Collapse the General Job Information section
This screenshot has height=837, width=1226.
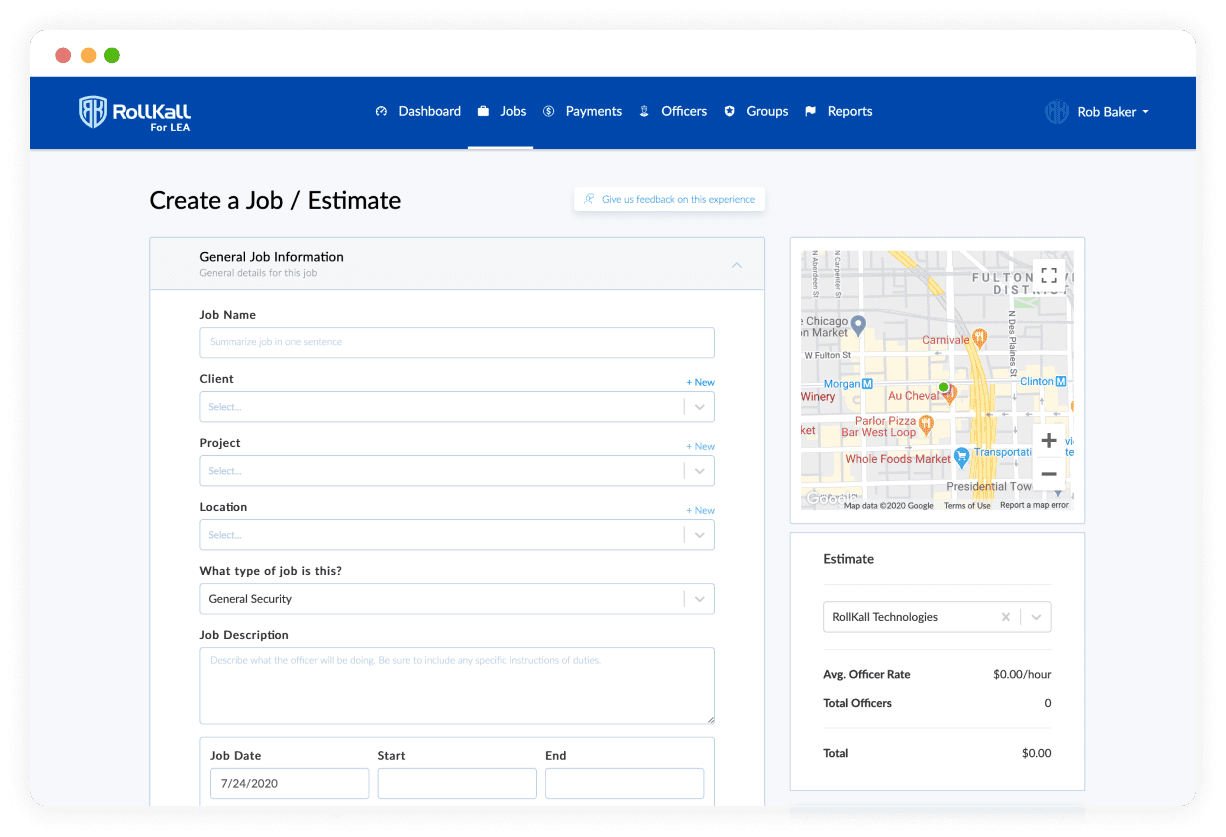pos(737,265)
